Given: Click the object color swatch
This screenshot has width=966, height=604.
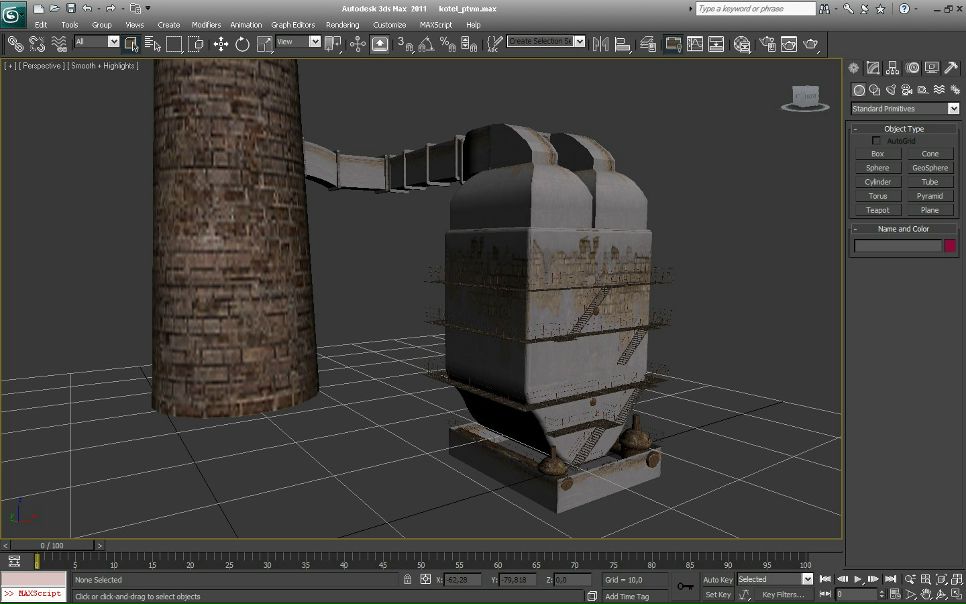Looking at the screenshot, I should pyautogui.click(x=950, y=245).
